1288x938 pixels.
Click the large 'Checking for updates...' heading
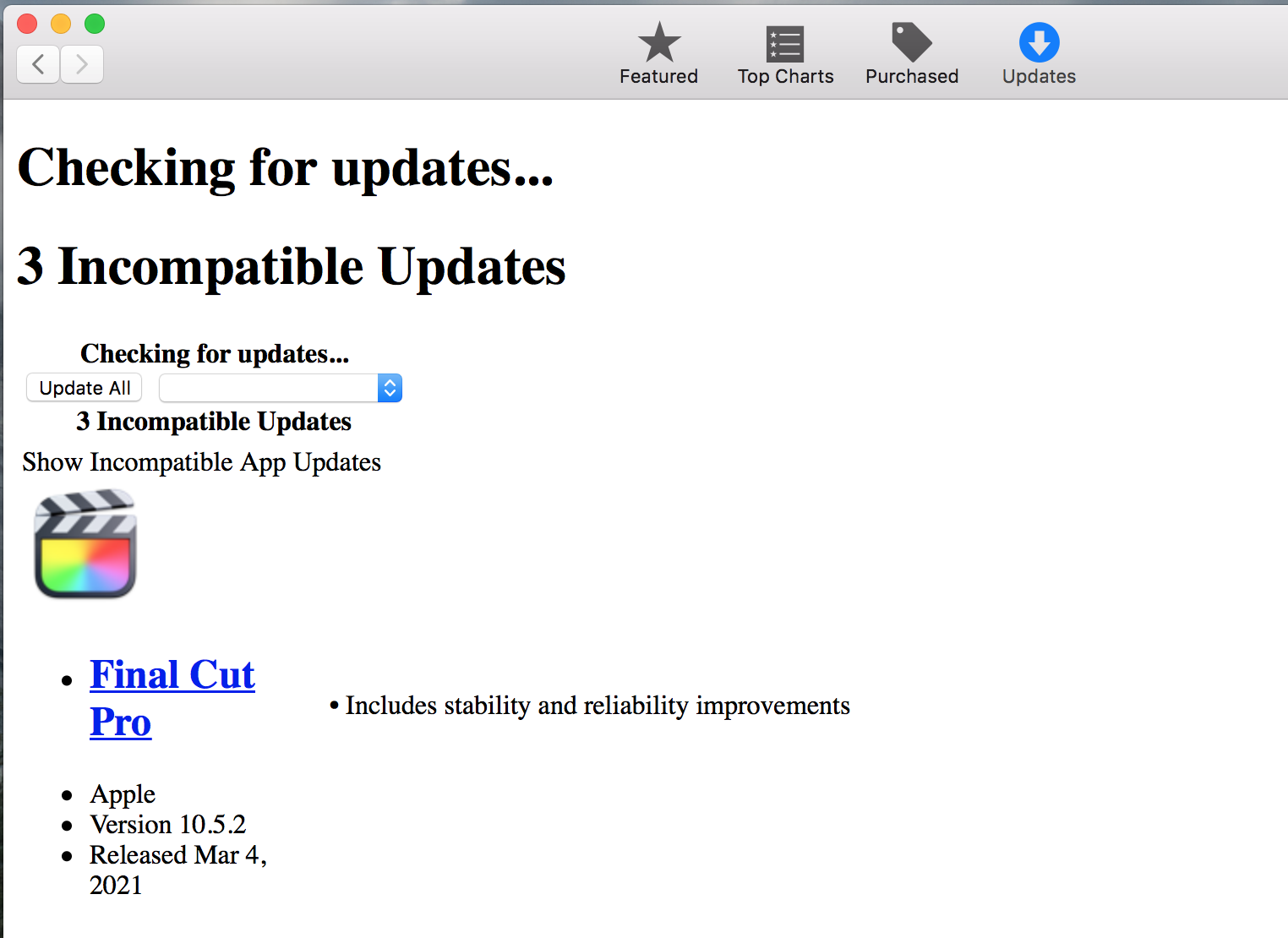coord(286,167)
